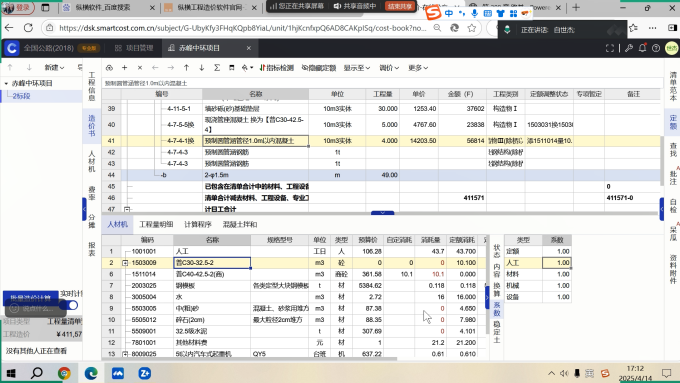Click the delete (×) icon in the toolbar
The height and width of the screenshot is (383, 680).
(140, 68)
